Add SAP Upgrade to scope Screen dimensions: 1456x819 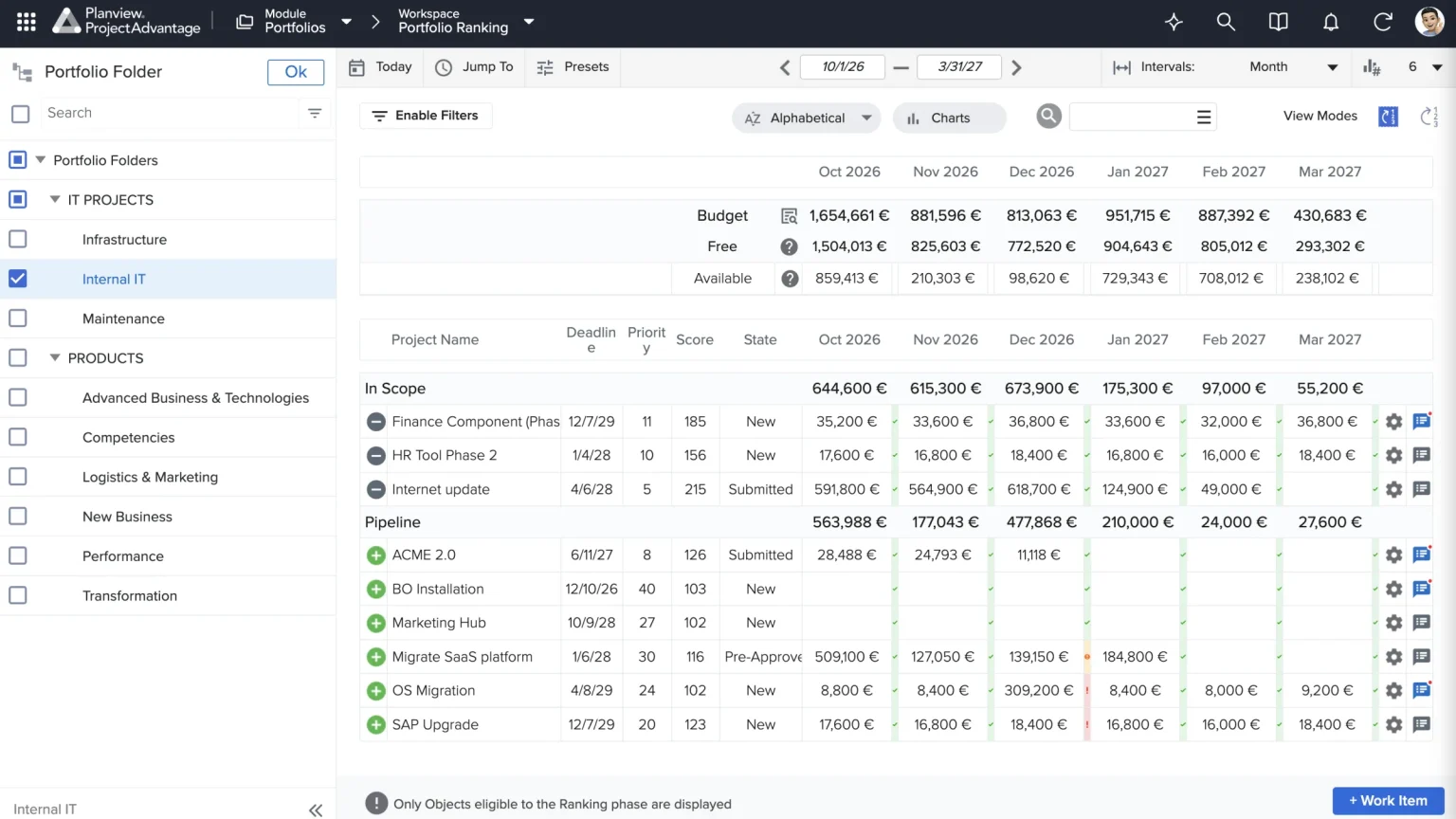pyautogui.click(x=376, y=725)
